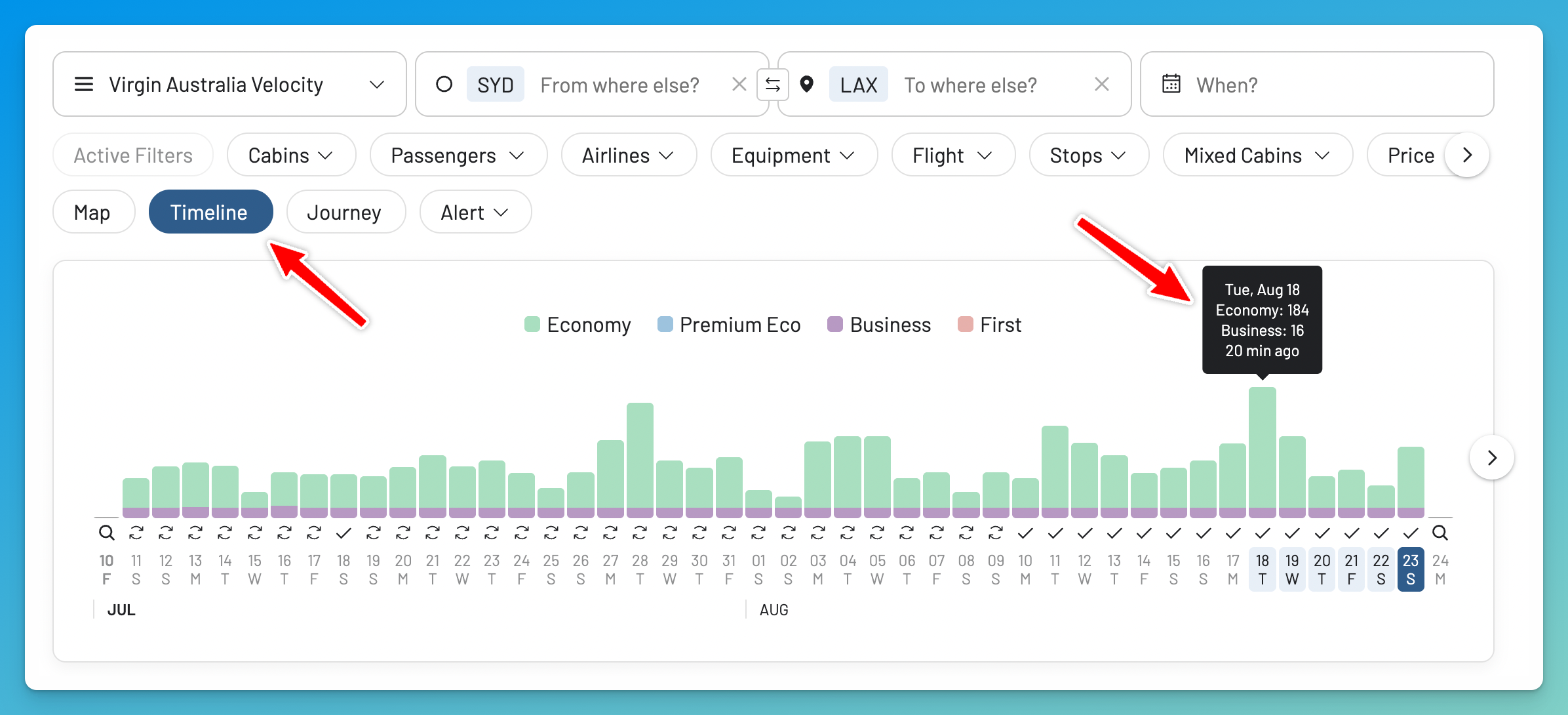Click search icon above Jul 10
This screenshot has width=1568, height=715.
point(106,533)
